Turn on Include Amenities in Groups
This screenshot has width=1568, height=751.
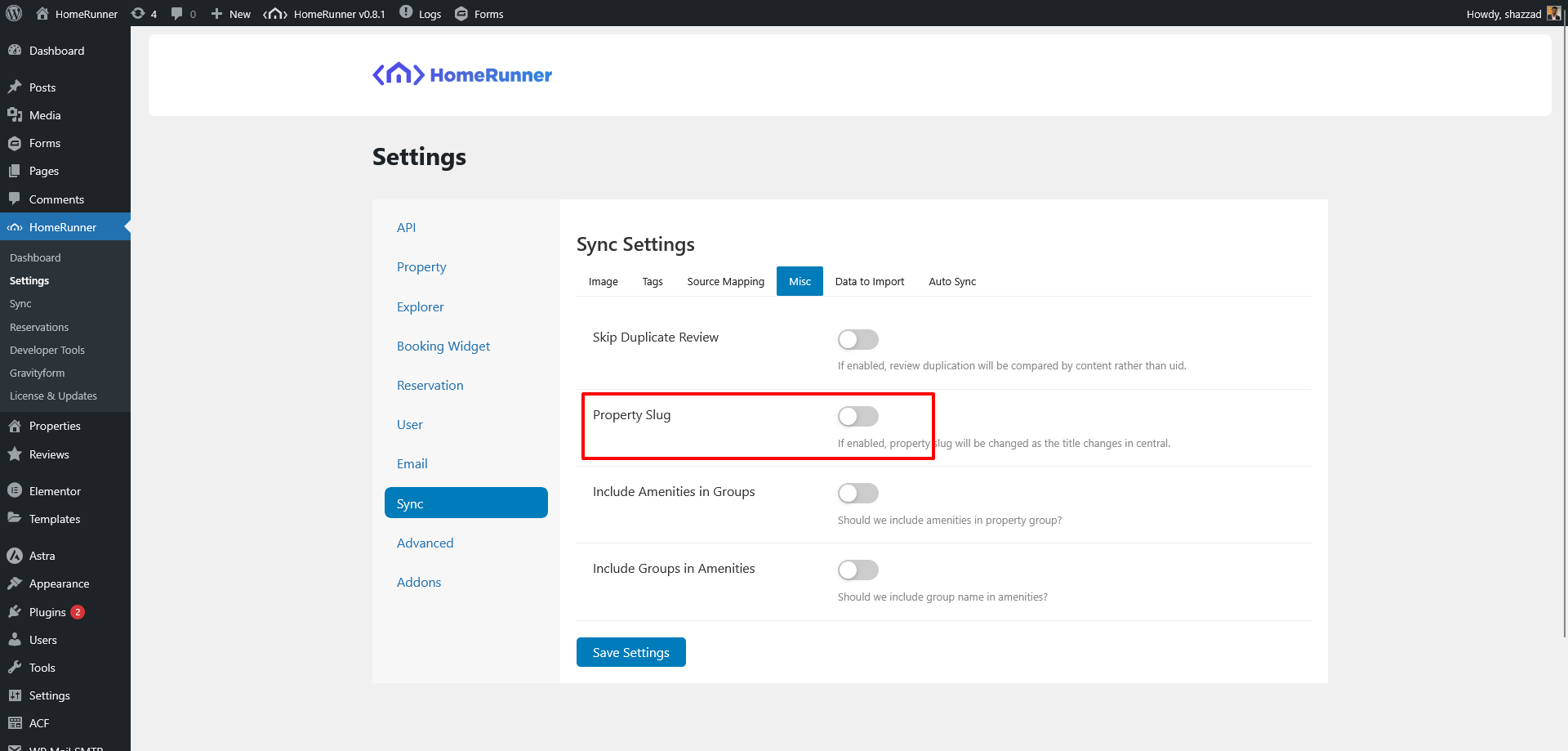click(x=857, y=493)
